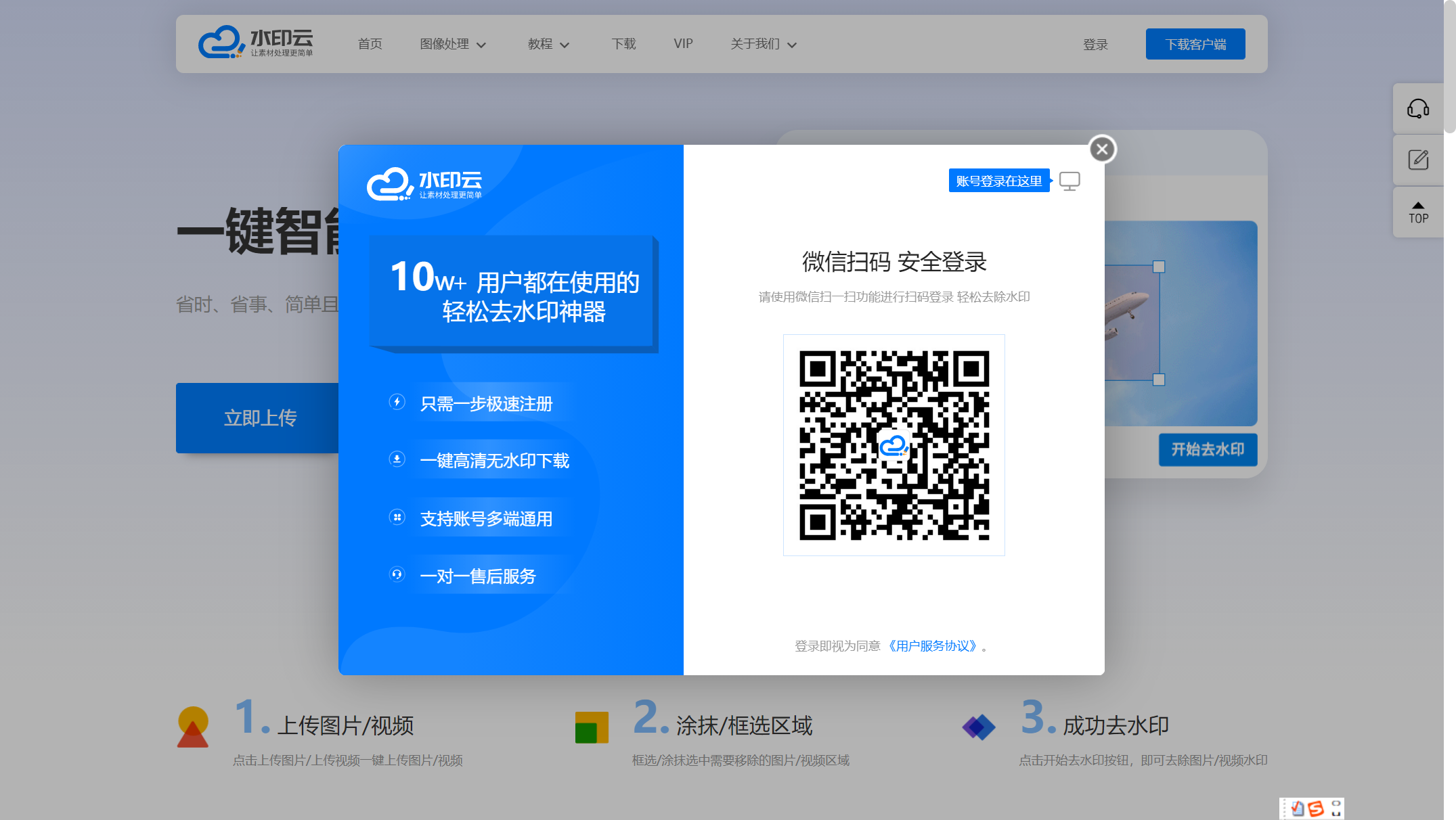Click the 账号登录在这里 tooltip label
This screenshot has width=1456, height=820.
coord(999,181)
